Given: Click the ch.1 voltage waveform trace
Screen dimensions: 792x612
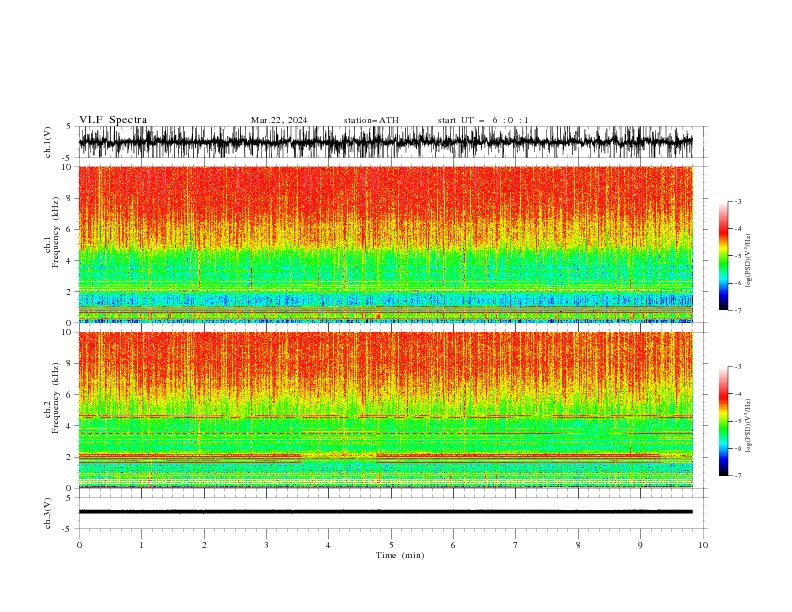Looking at the screenshot, I should point(385,142).
